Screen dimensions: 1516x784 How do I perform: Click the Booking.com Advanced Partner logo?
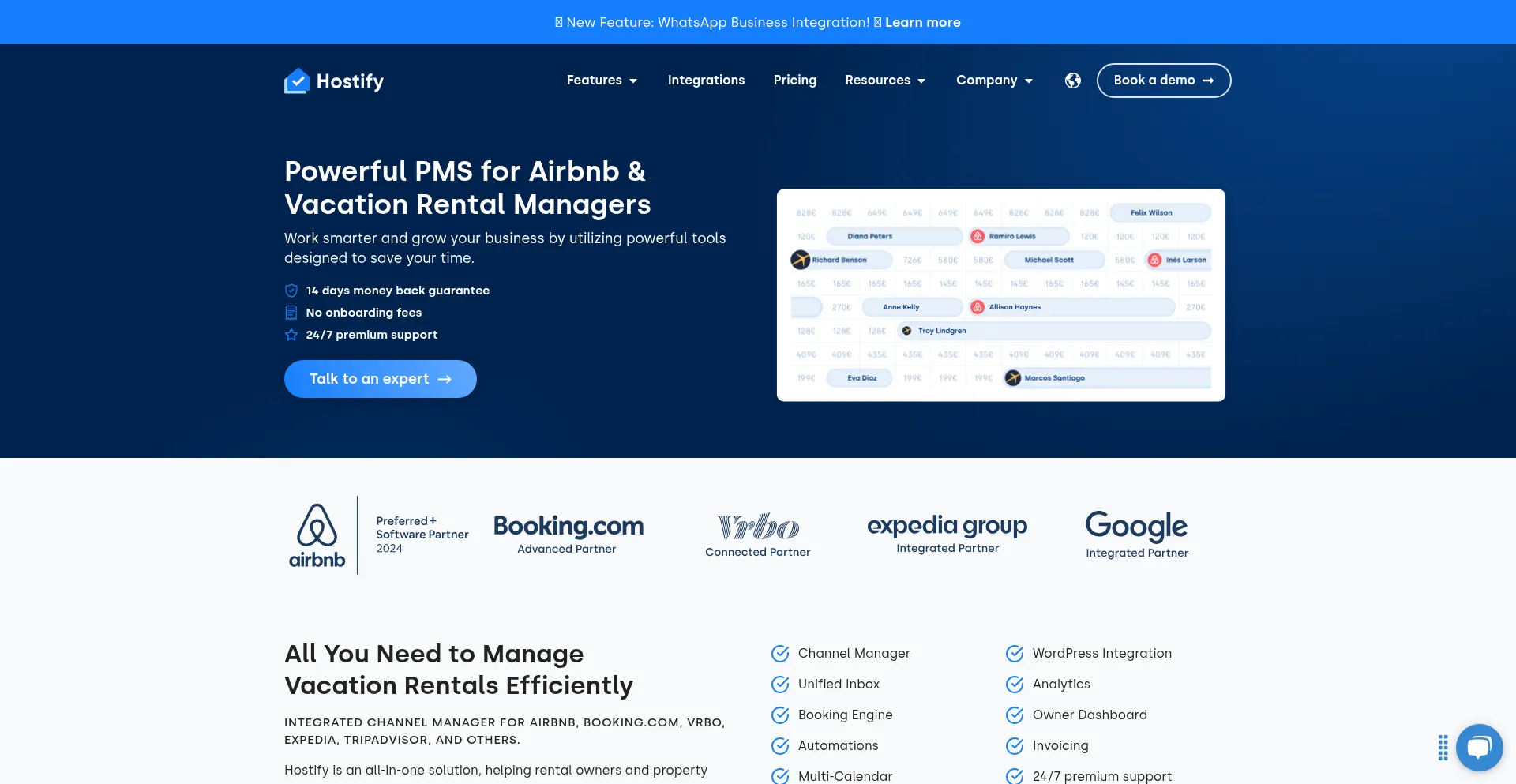(568, 535)
